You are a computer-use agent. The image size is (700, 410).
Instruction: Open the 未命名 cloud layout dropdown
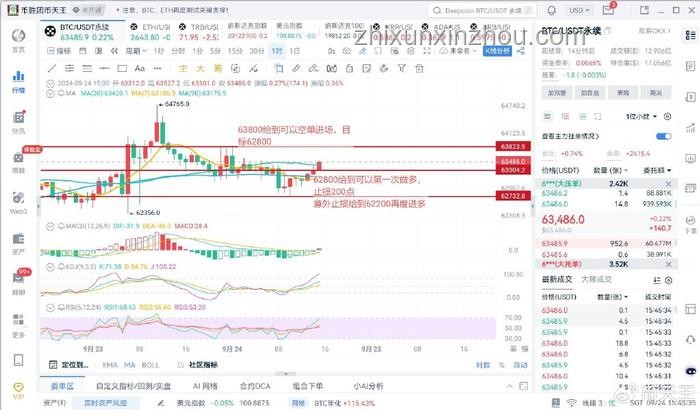458,51
